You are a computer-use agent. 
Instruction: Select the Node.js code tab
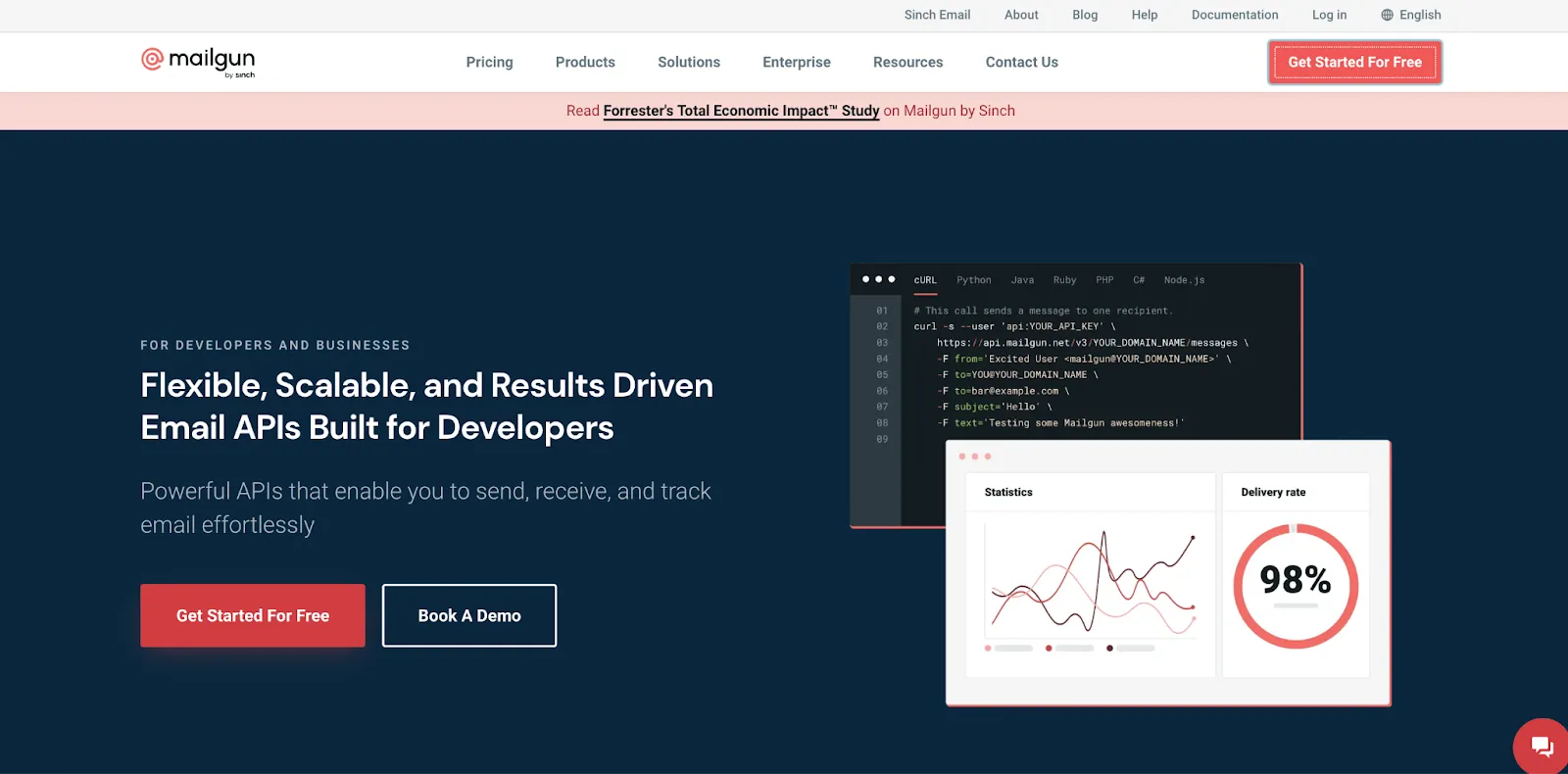pos(1184,280)
